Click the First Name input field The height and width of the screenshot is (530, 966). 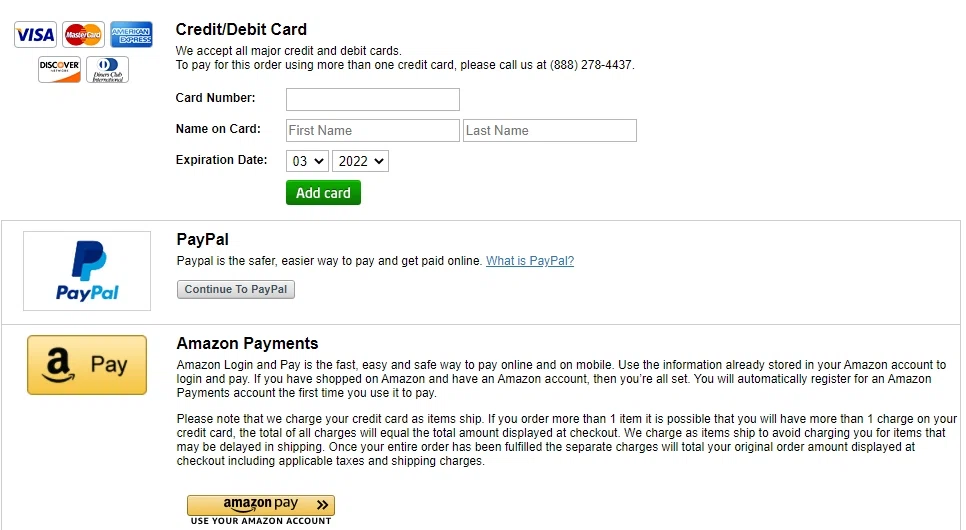tap(372, 130)
